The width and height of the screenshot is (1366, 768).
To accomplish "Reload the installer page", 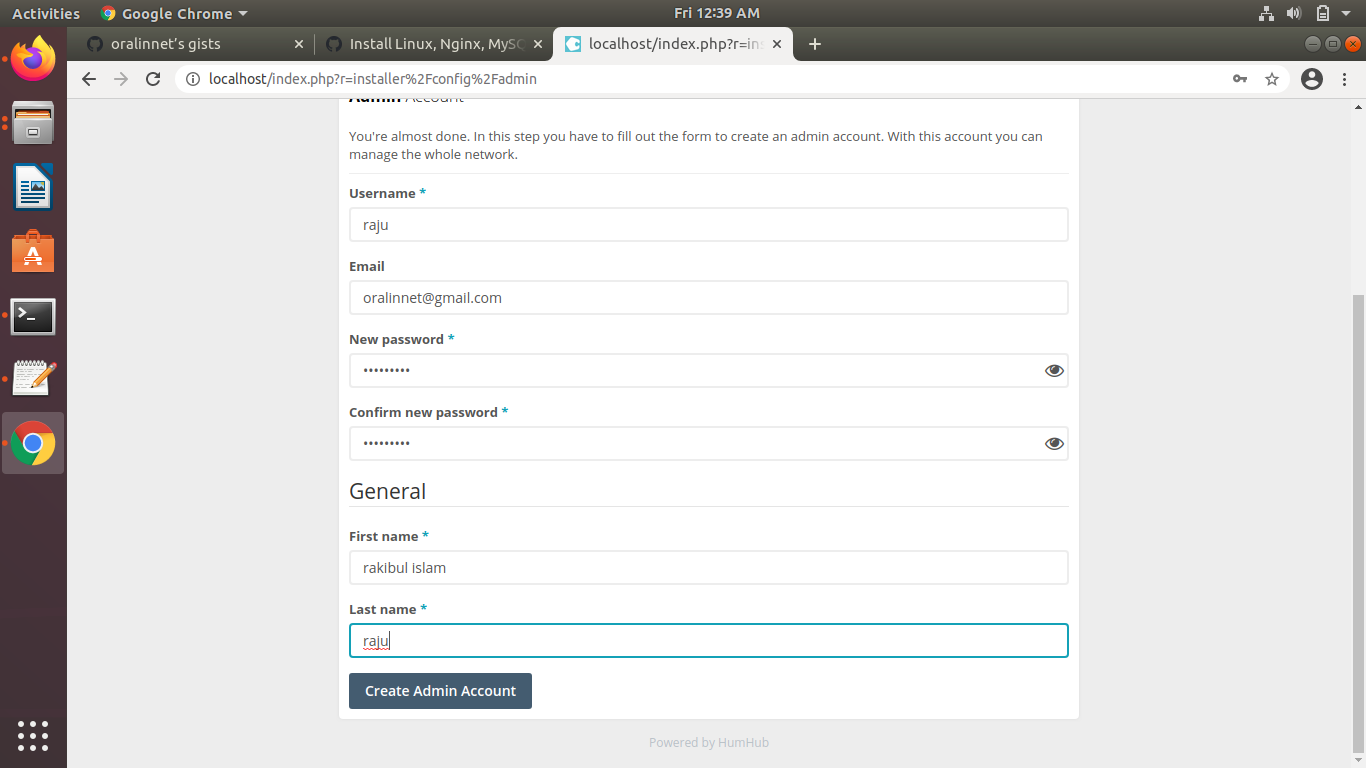I will pos(153,78).
